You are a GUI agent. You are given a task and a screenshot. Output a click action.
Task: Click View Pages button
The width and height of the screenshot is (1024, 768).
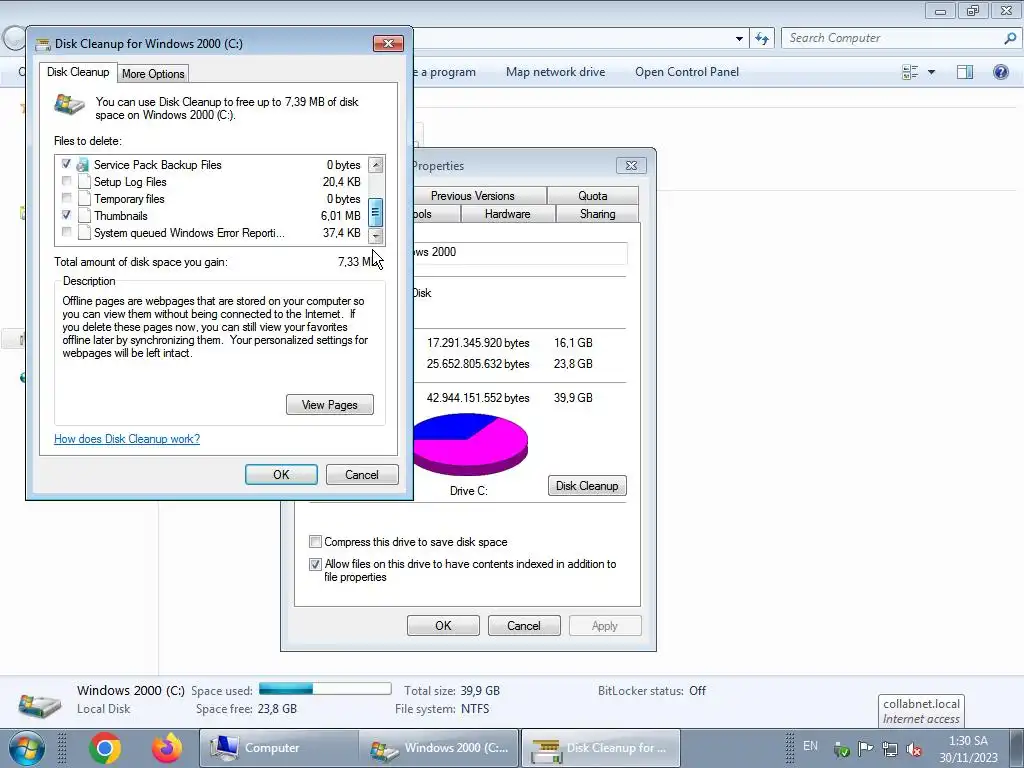pyautogui.click(x=330, y=405)
